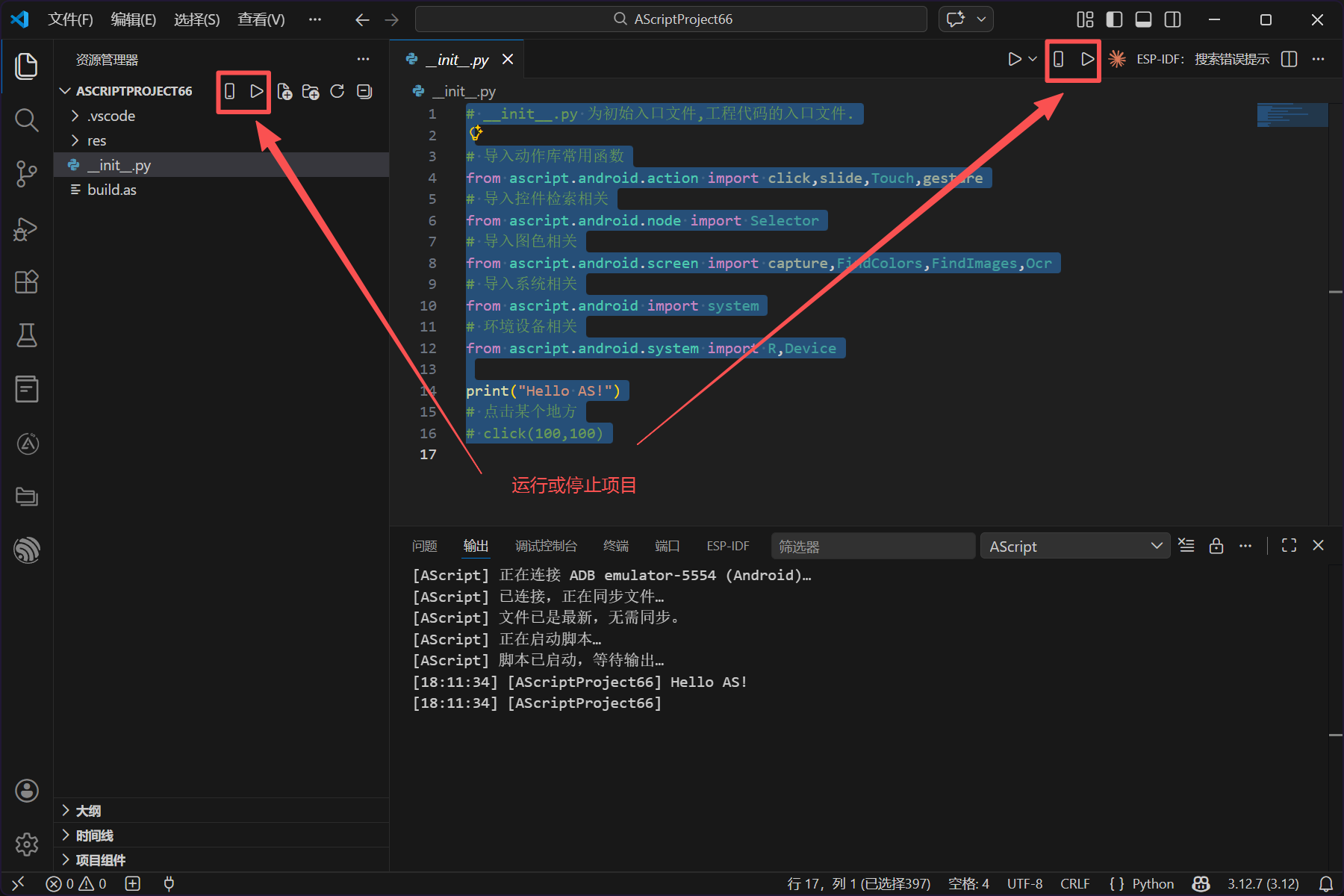Viewport: 1344px width, 896px height.
Task: Open the Search view in activity bar
Action: (x=27, y=119)
